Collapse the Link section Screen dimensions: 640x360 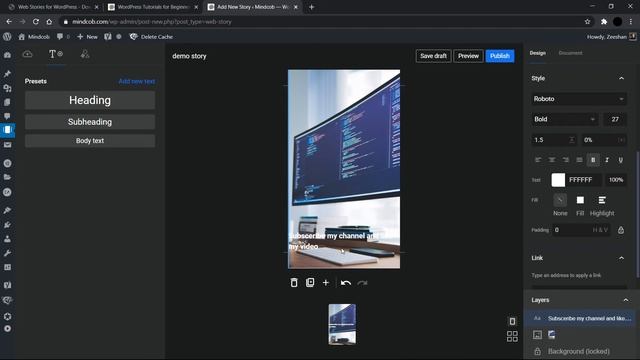621,258
